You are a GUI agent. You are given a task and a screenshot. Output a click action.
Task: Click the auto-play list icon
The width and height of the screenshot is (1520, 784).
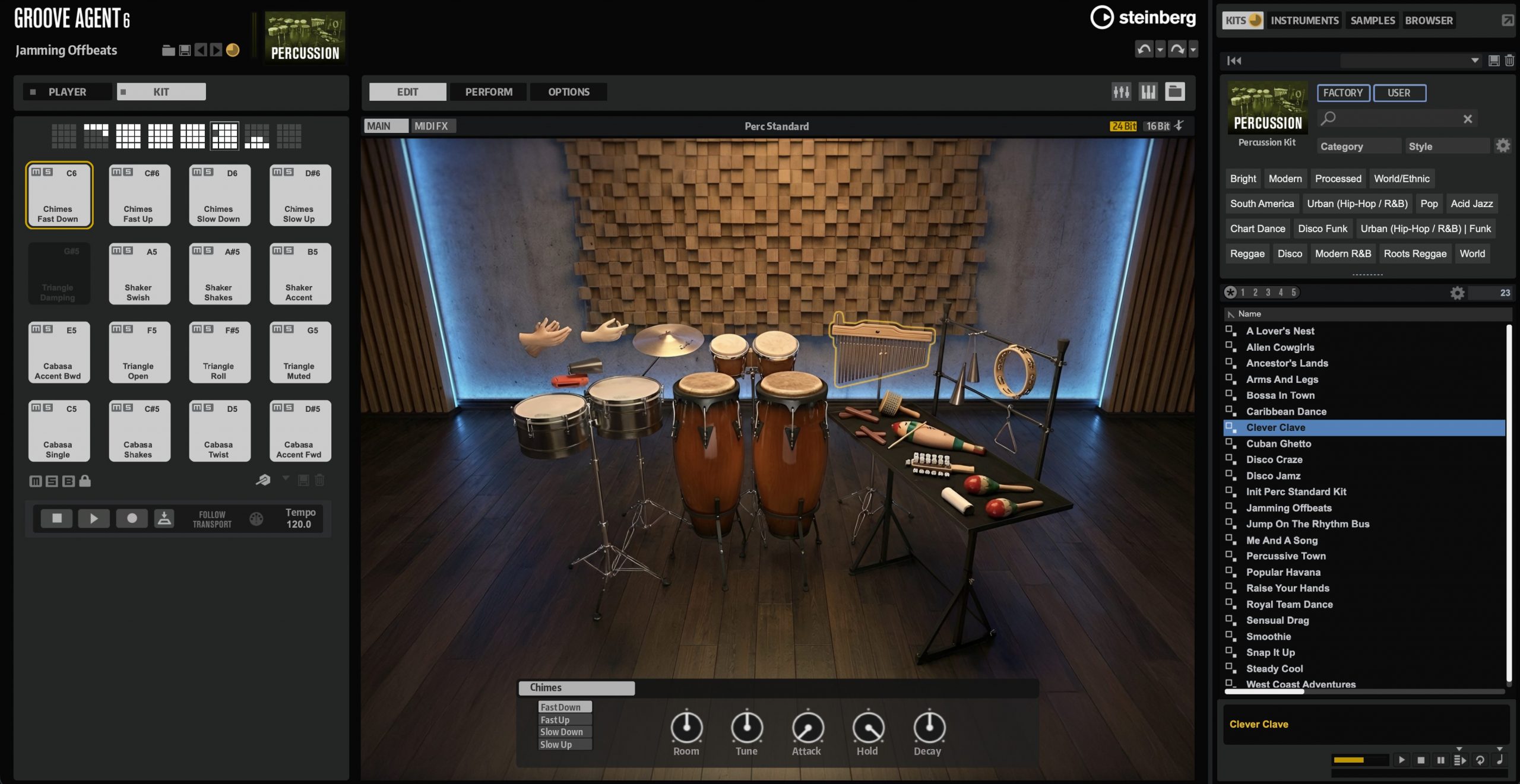[x=1460, y=760]
